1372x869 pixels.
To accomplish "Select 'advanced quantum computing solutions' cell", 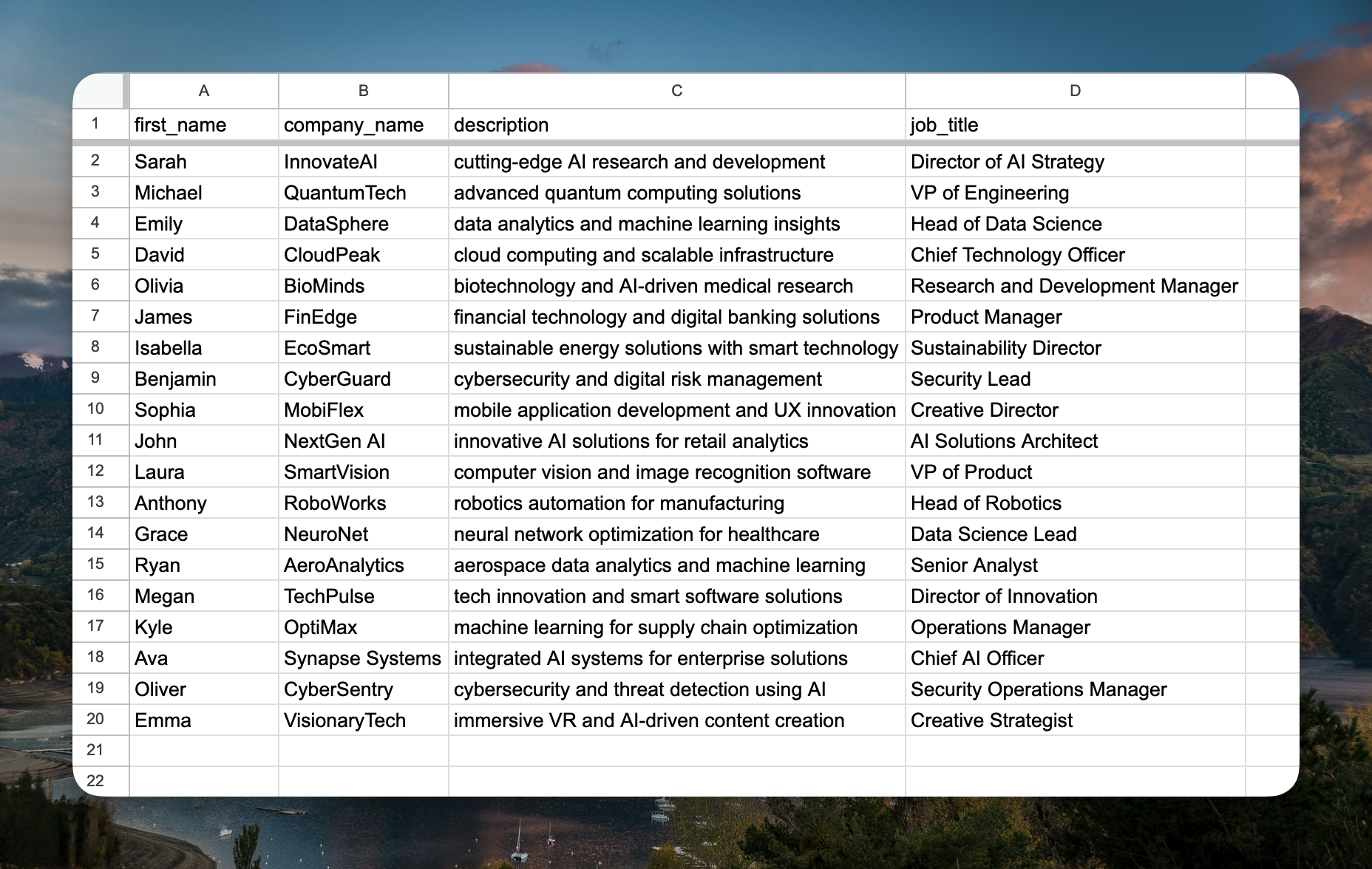I will pyautogui.click(x=677, y=192).
